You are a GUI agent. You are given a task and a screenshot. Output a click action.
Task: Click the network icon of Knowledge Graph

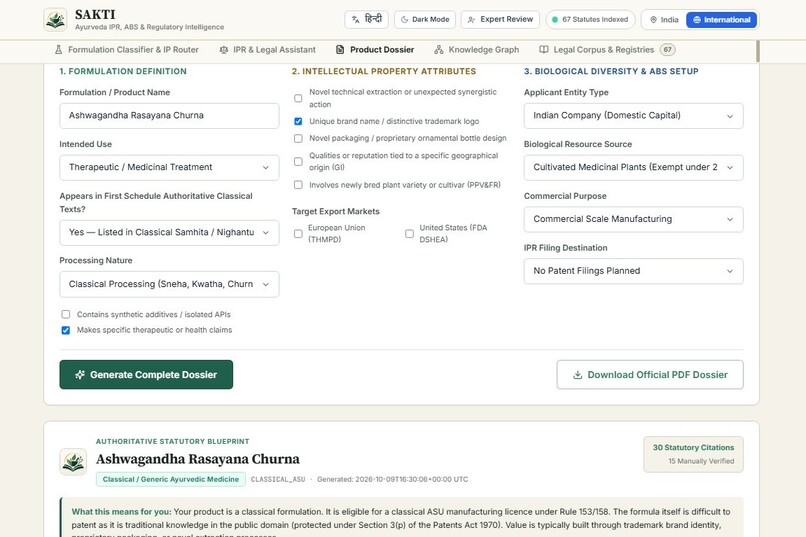pos(438,49)
